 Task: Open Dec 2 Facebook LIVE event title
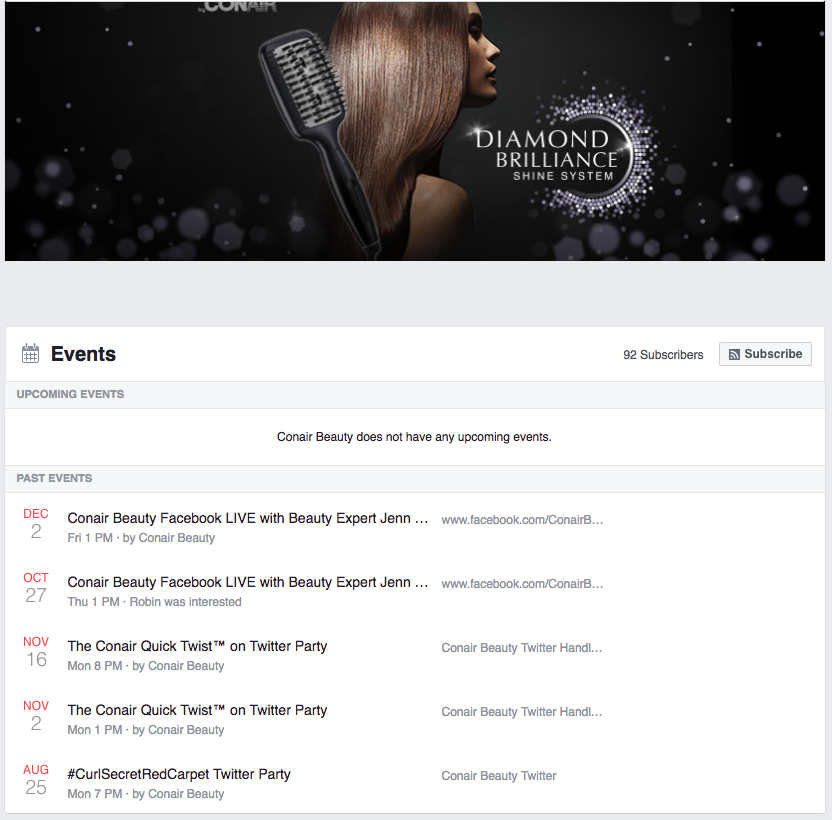click(x=247, y=518)
